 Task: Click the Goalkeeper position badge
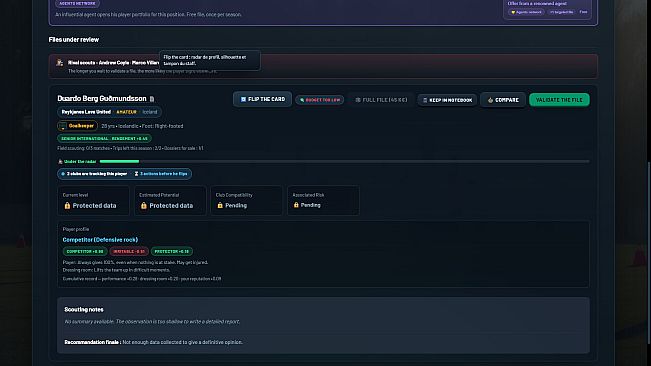(x=77, y=126)
